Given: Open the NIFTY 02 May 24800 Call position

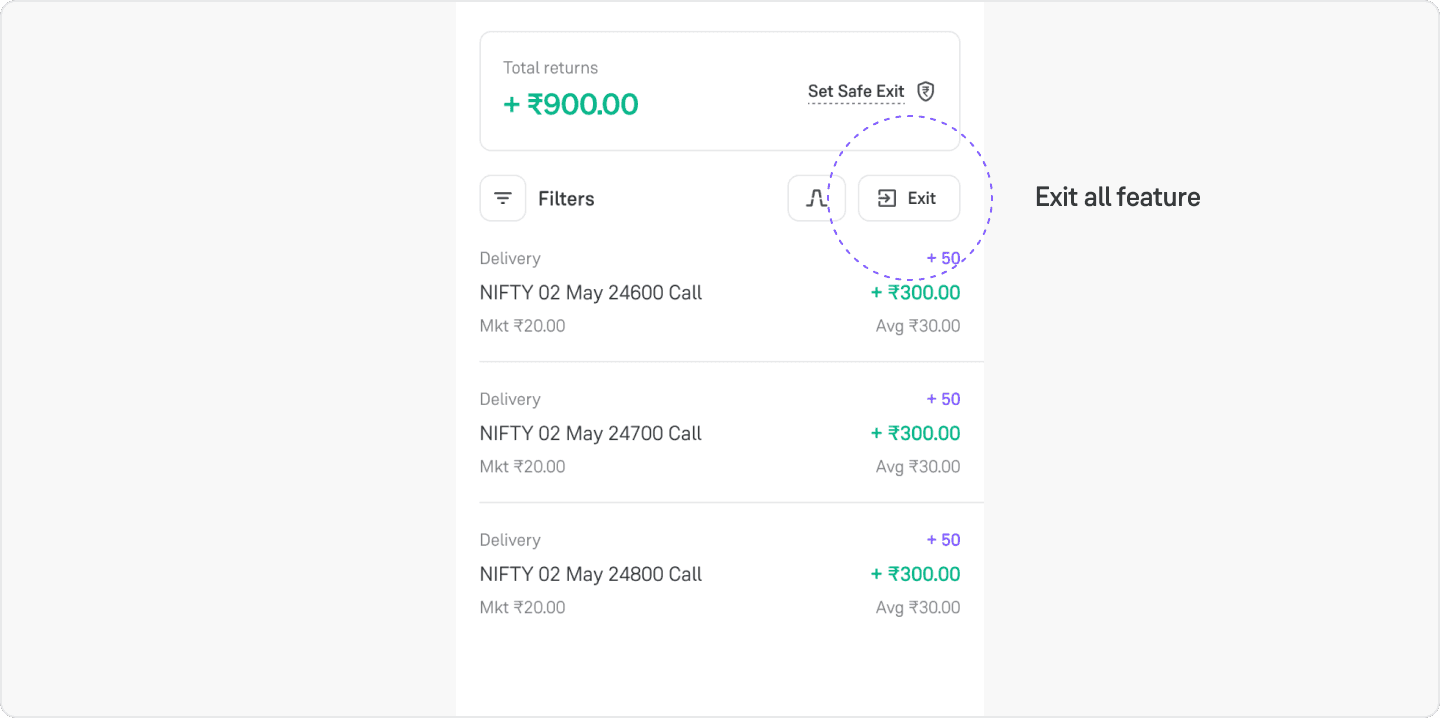Looking at the screenshot, I should [x=720, y=574].
